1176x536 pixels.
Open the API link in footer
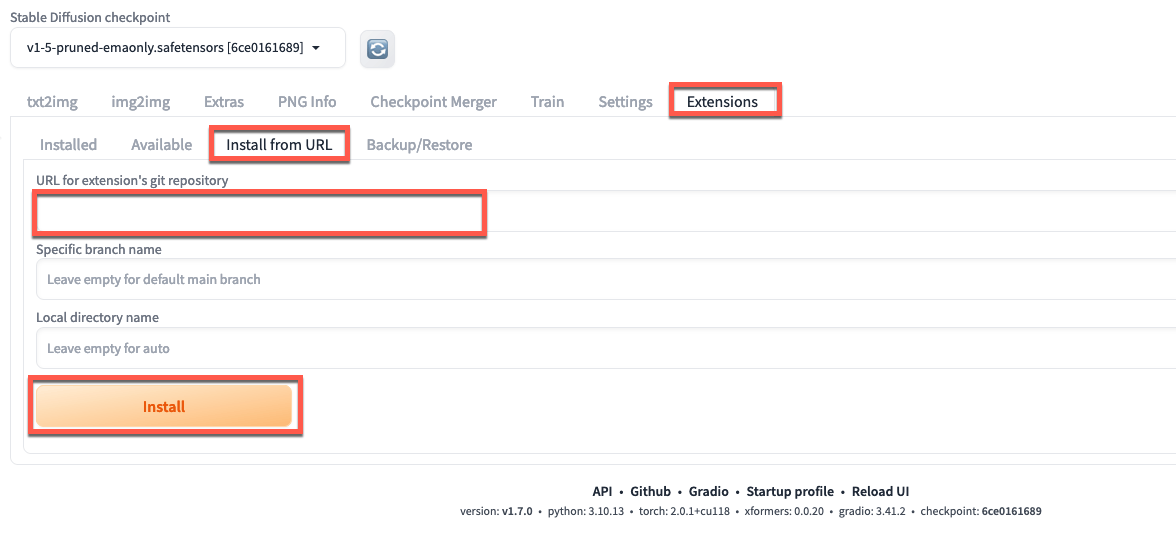(x=602, y=492)
